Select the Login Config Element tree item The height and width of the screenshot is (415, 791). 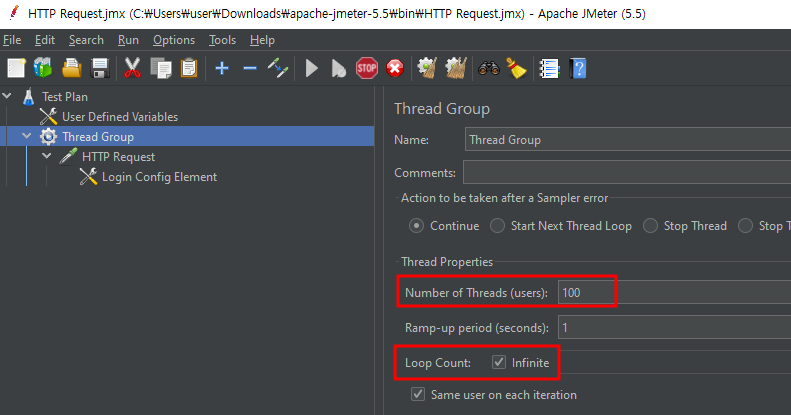pyautogui.click(x=159, y=177)
